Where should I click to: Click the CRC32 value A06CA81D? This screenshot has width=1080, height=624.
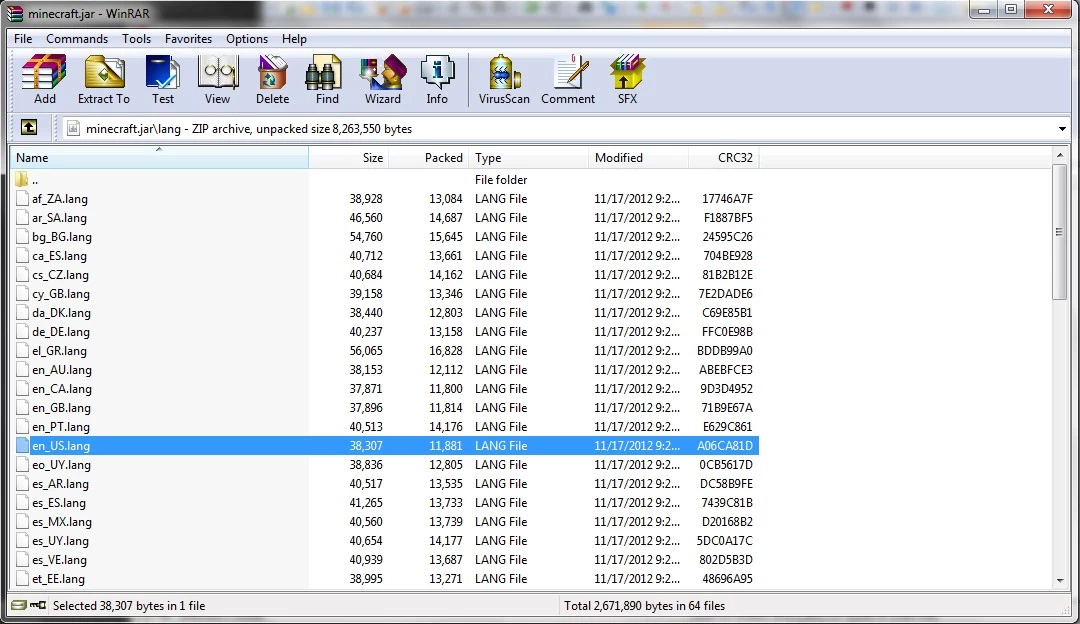click(x=725, y=446)
